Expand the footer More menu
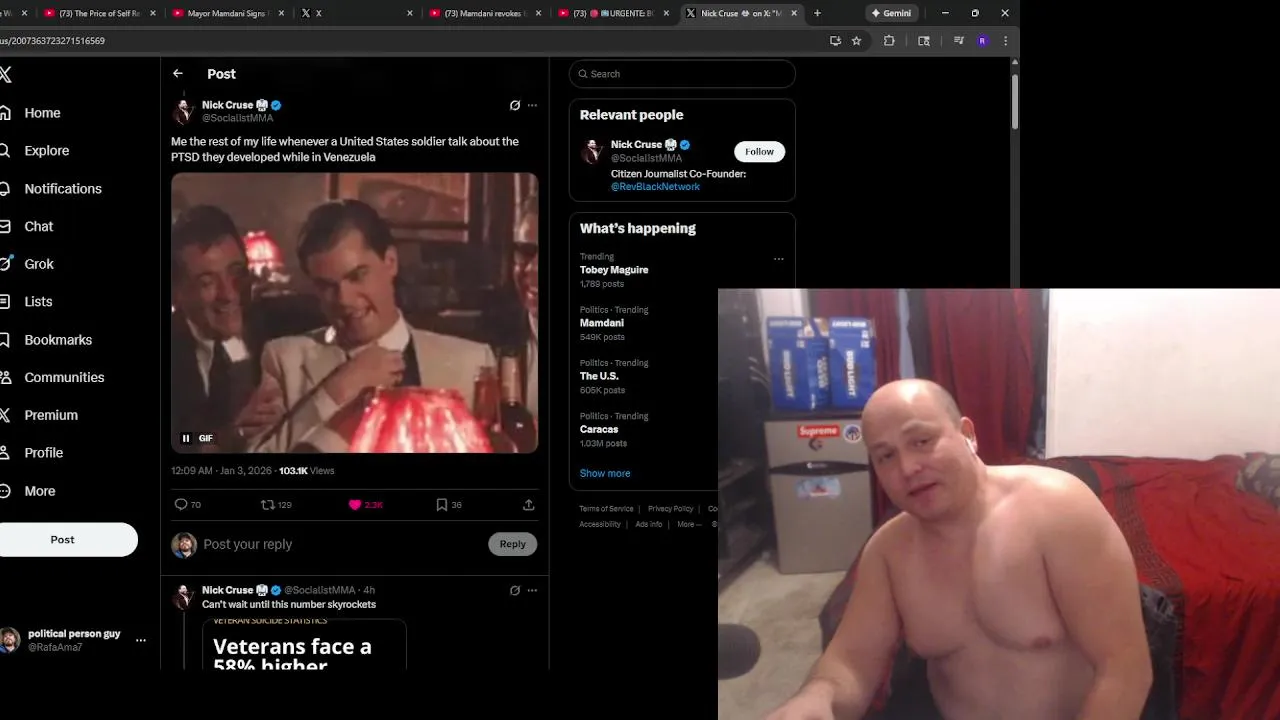 coord(689,524)
